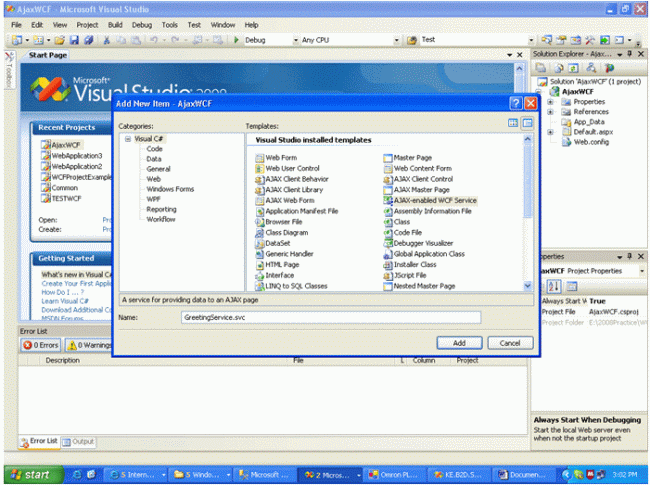Click the Solution Explorer Properties icon

[541, 68]
